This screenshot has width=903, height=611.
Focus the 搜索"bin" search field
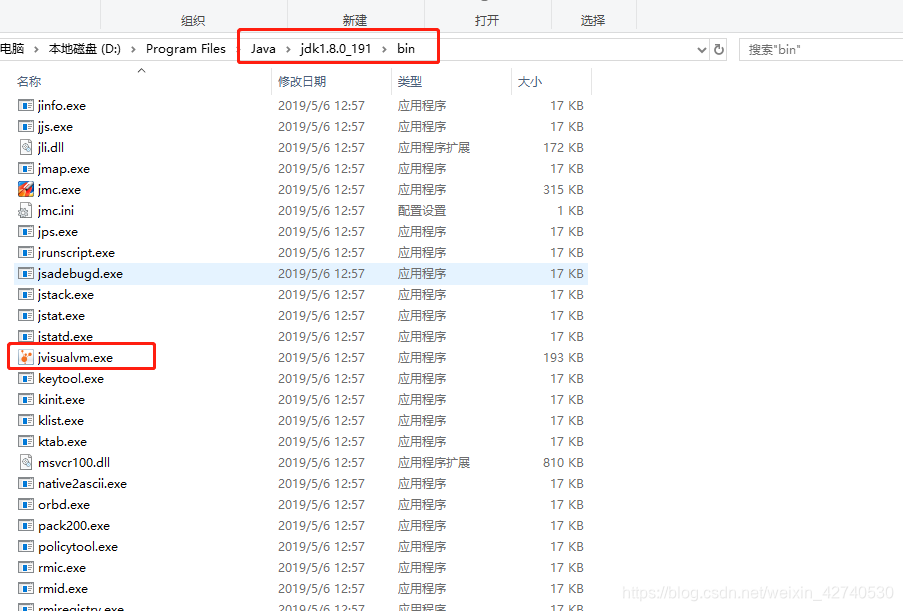[821, 50]
